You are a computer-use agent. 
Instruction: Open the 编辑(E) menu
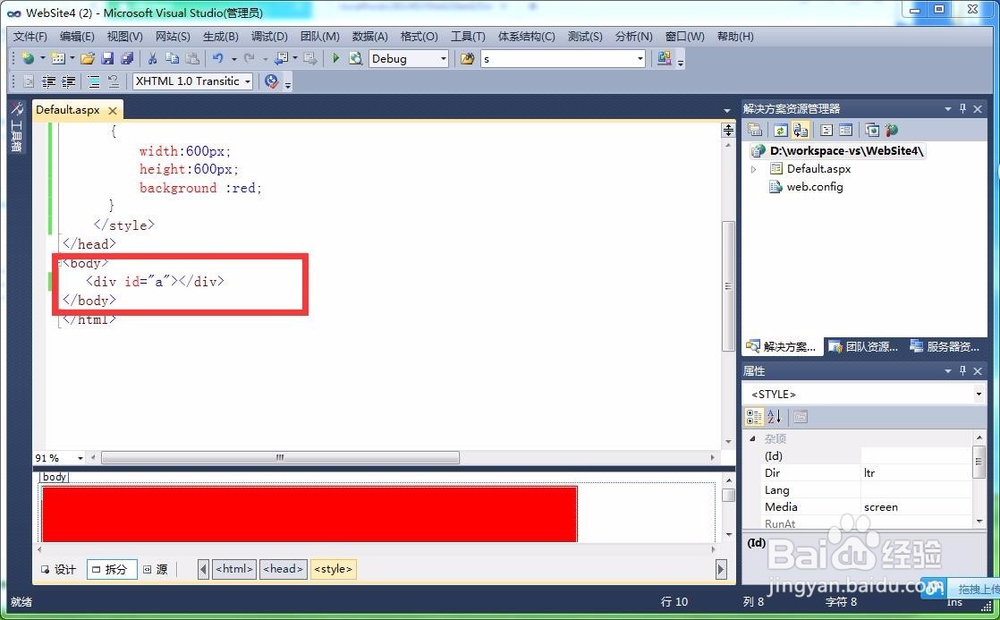(x=77, y=36)
